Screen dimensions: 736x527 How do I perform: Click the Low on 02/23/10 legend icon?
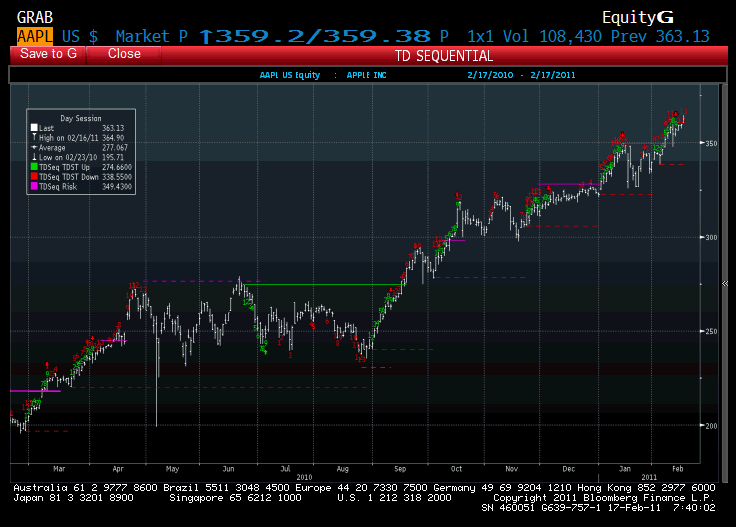pos(34,157)
